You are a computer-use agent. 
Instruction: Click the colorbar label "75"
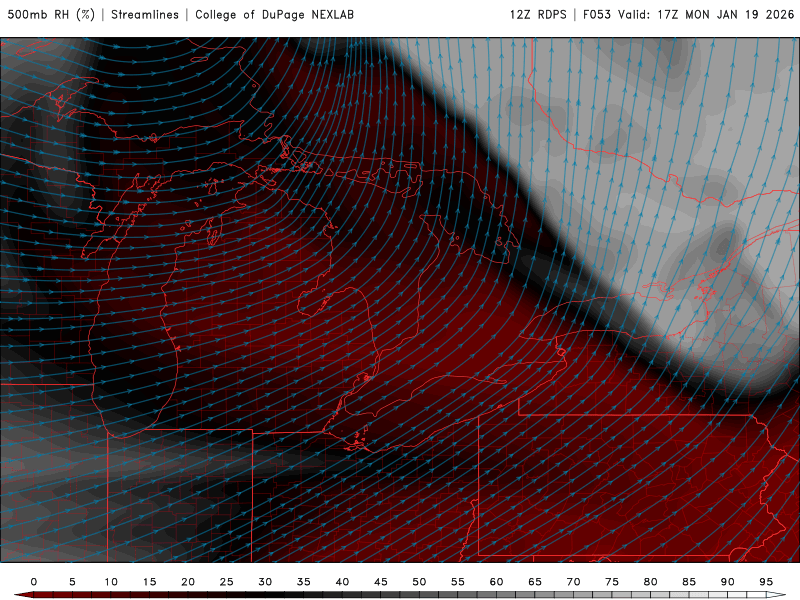(612, 582)
